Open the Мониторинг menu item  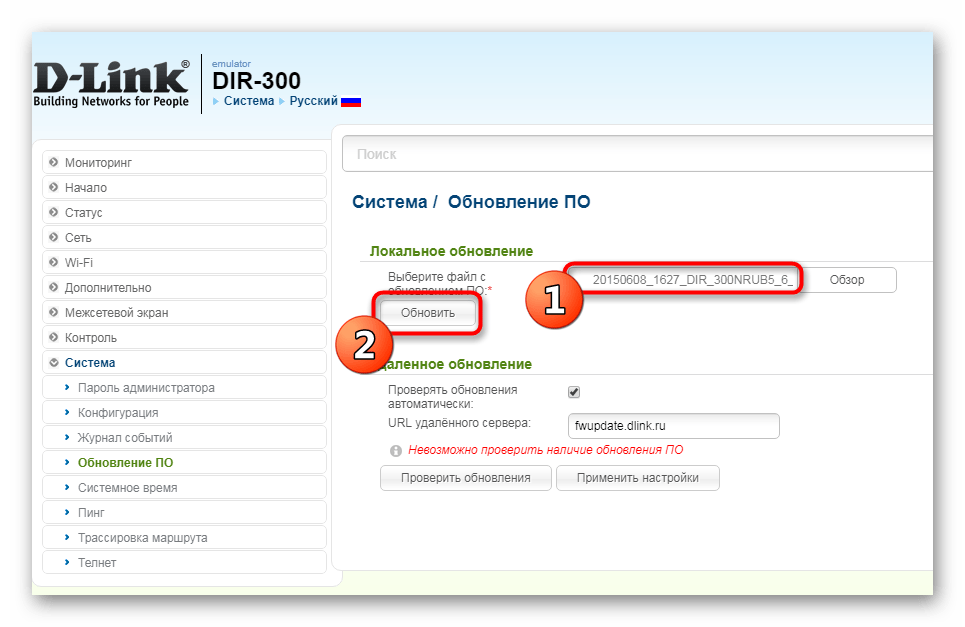184,162
